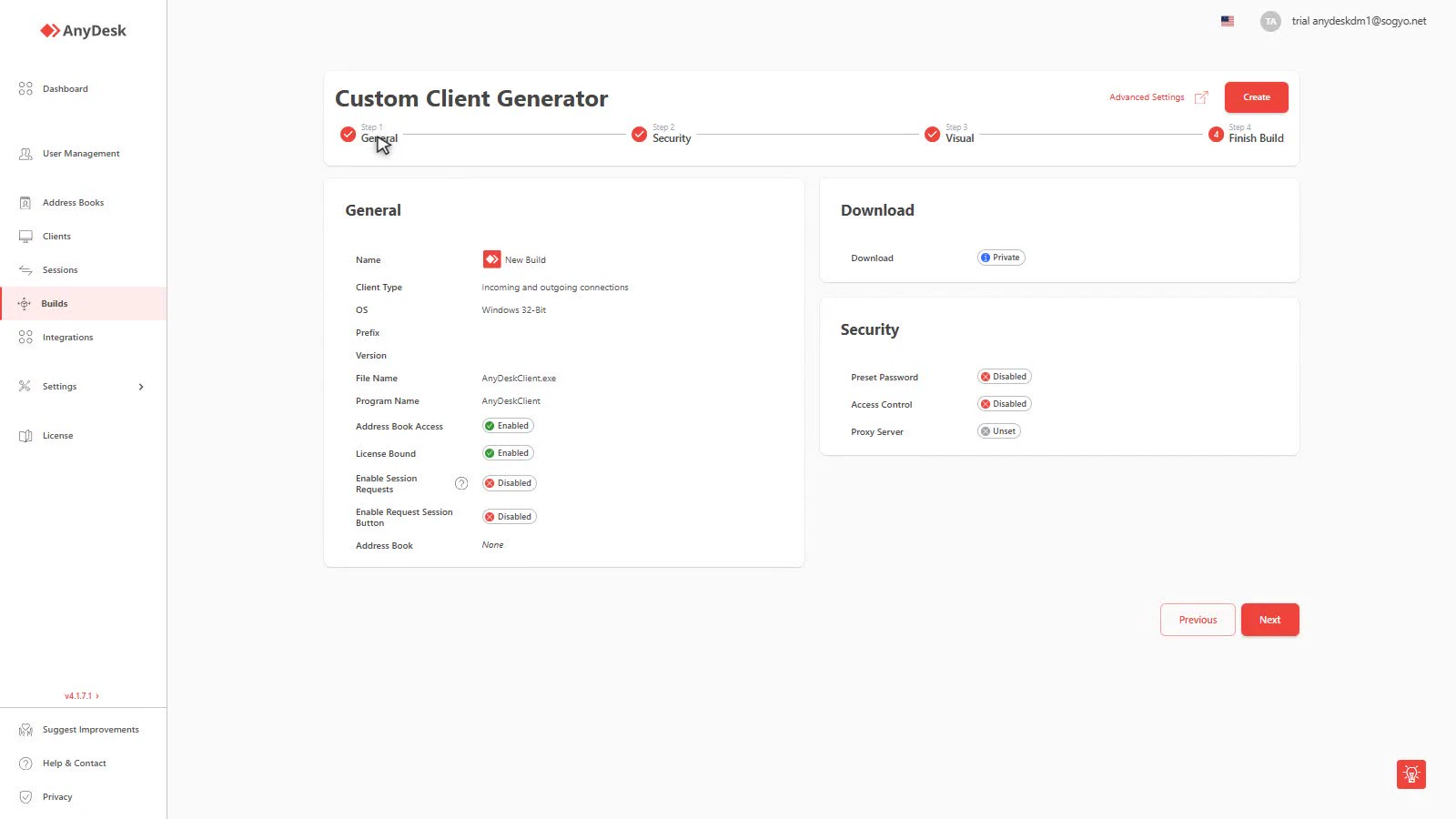Click the Step 3 Visual checkmark icon

932,135
